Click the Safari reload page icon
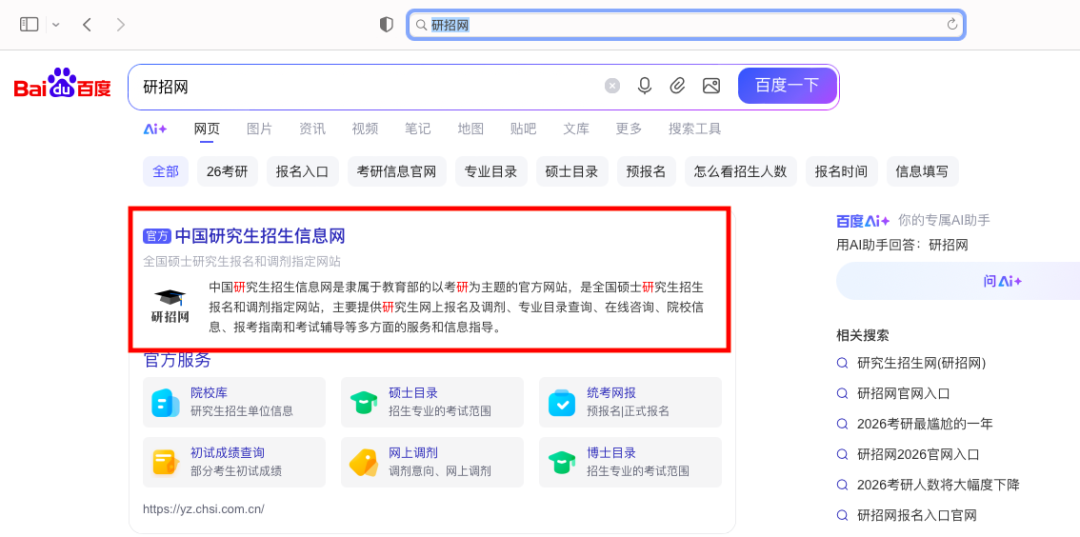This screenshot has height=537, width=1080. 952,24
